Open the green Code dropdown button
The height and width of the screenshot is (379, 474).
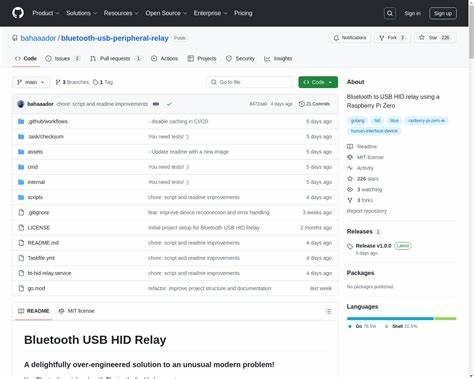(318, 82)
